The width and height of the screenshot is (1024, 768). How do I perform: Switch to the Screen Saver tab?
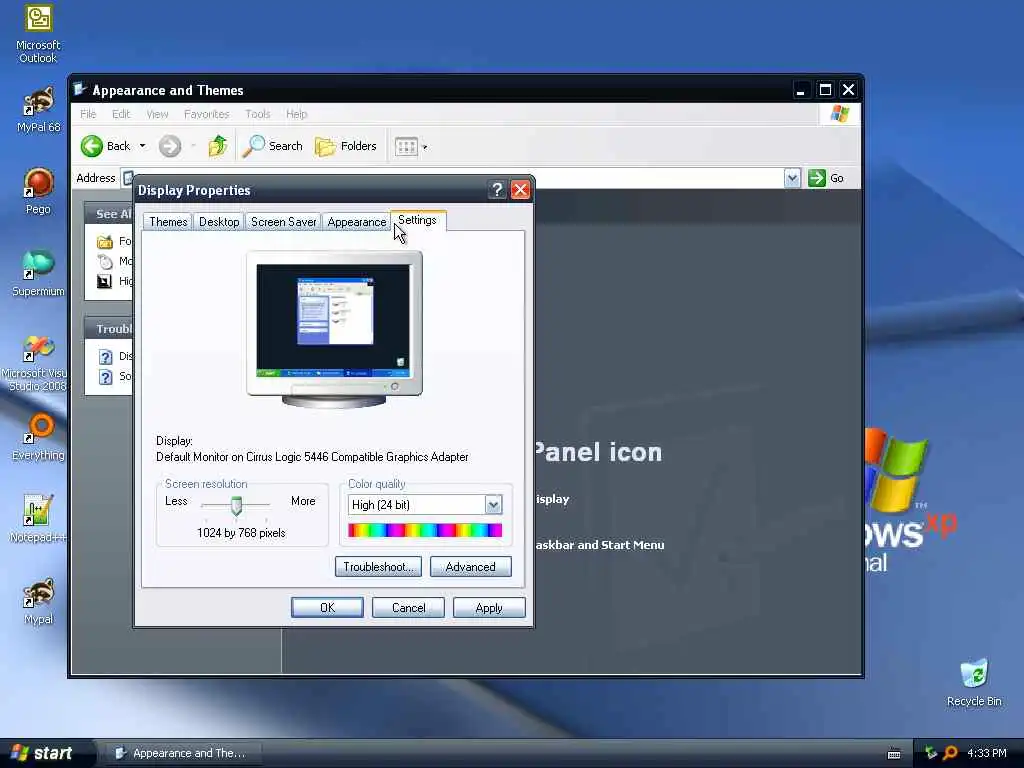[x=283, y=222]
